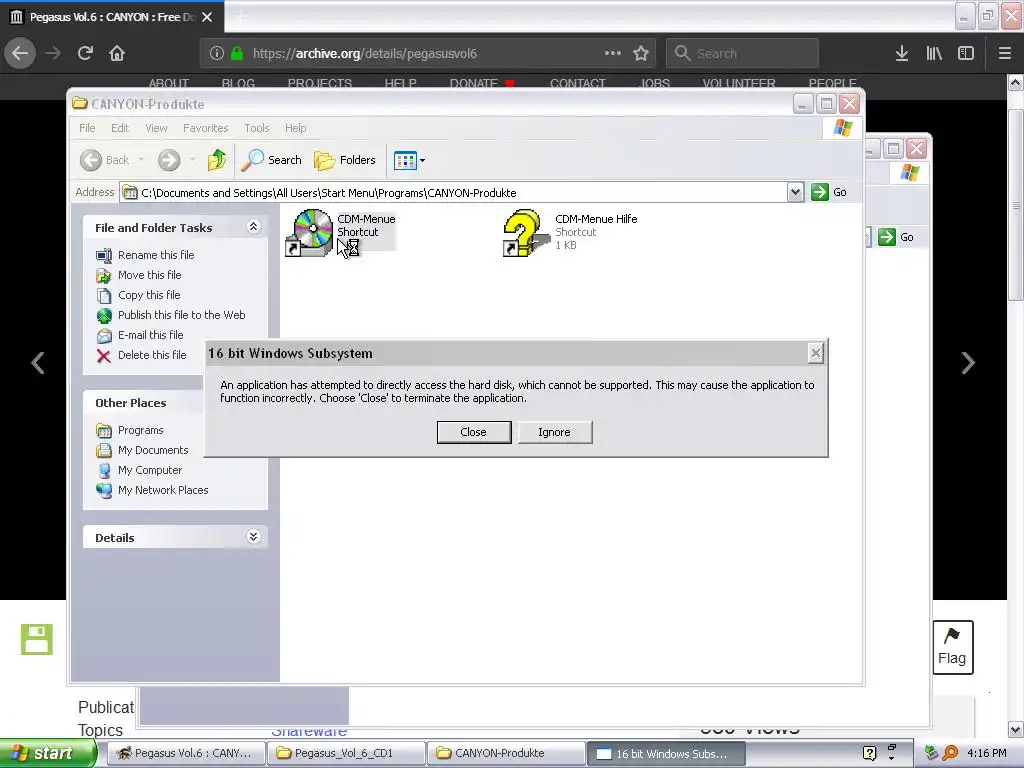Open the Tools menu

[257, 128]
